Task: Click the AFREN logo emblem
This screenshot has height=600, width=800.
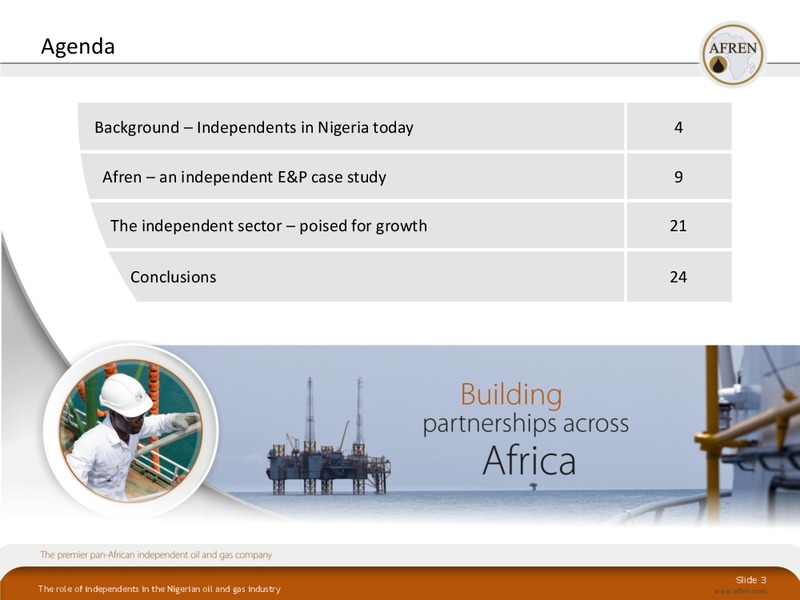Action: coord(733,54)
